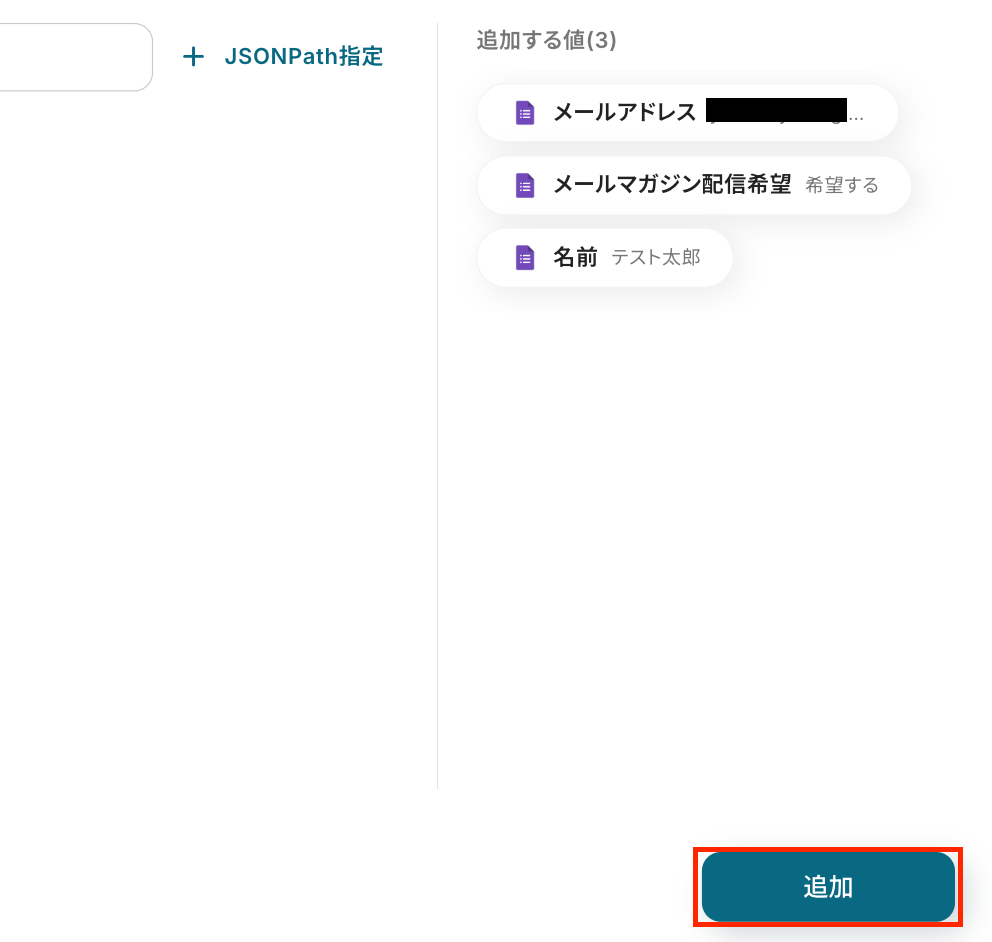Click the 希望する value text

[x=842, y=185]
